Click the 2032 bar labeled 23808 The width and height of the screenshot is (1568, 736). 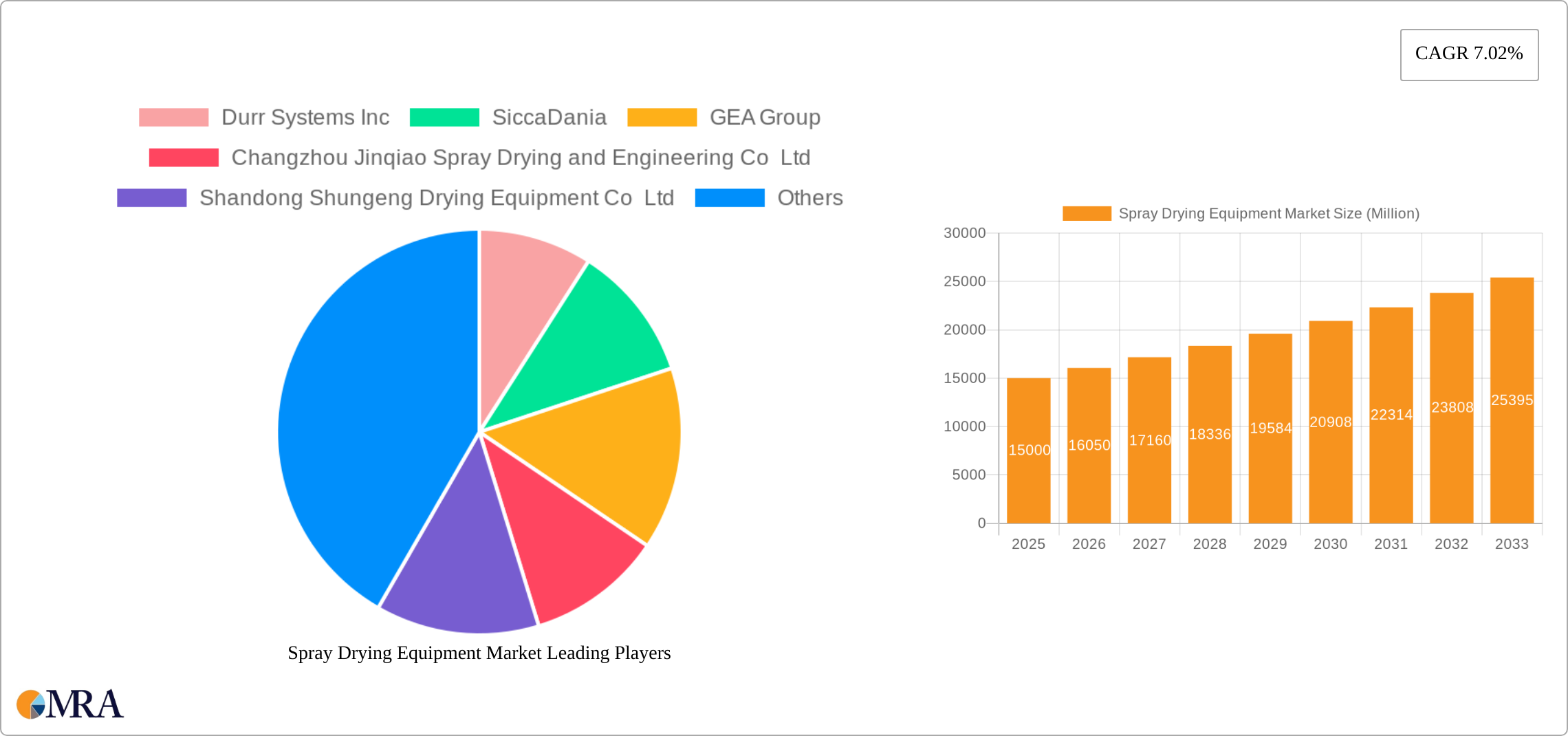click(1451, 408)
